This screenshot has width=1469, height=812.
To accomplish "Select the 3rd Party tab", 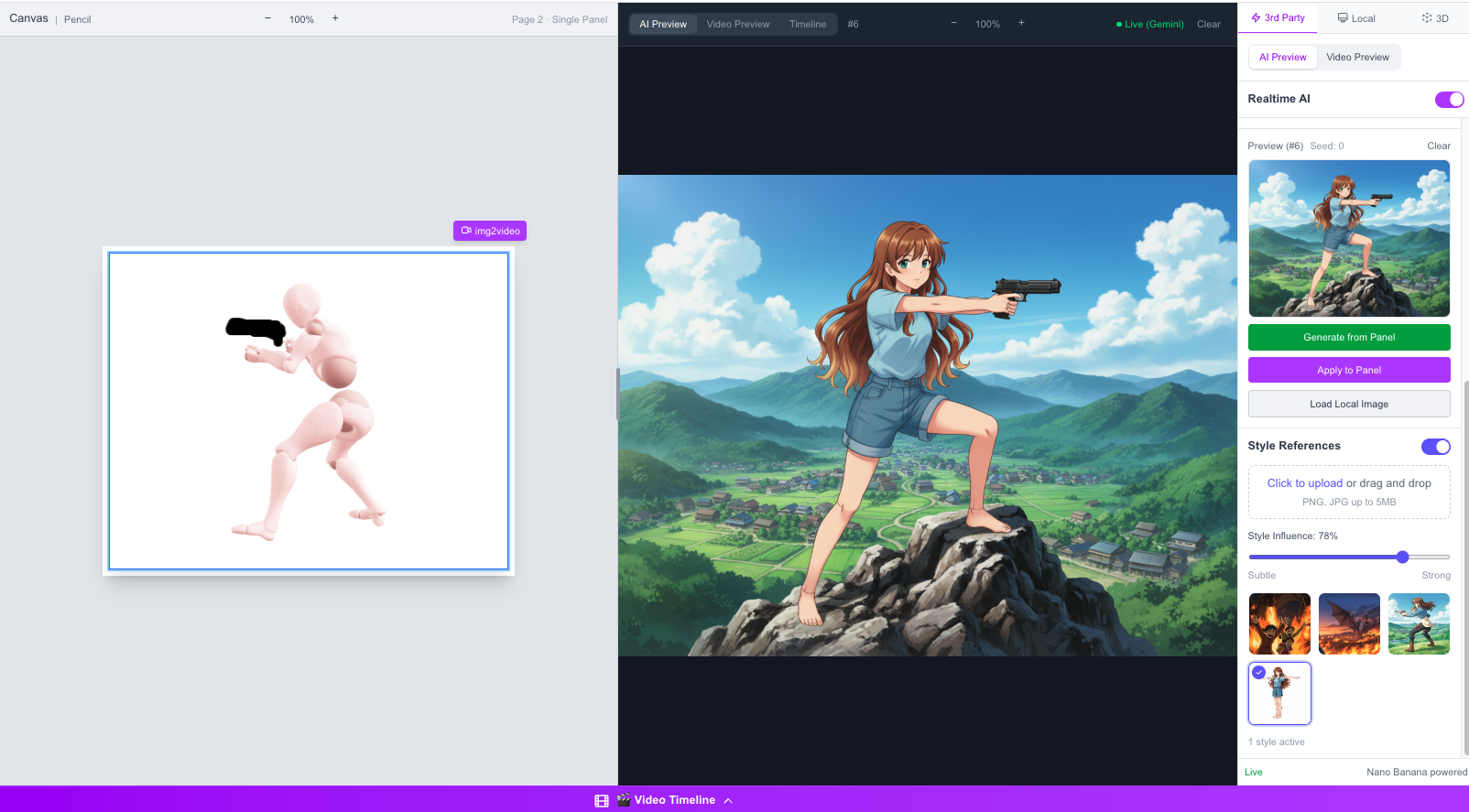I will [1278, 18].
